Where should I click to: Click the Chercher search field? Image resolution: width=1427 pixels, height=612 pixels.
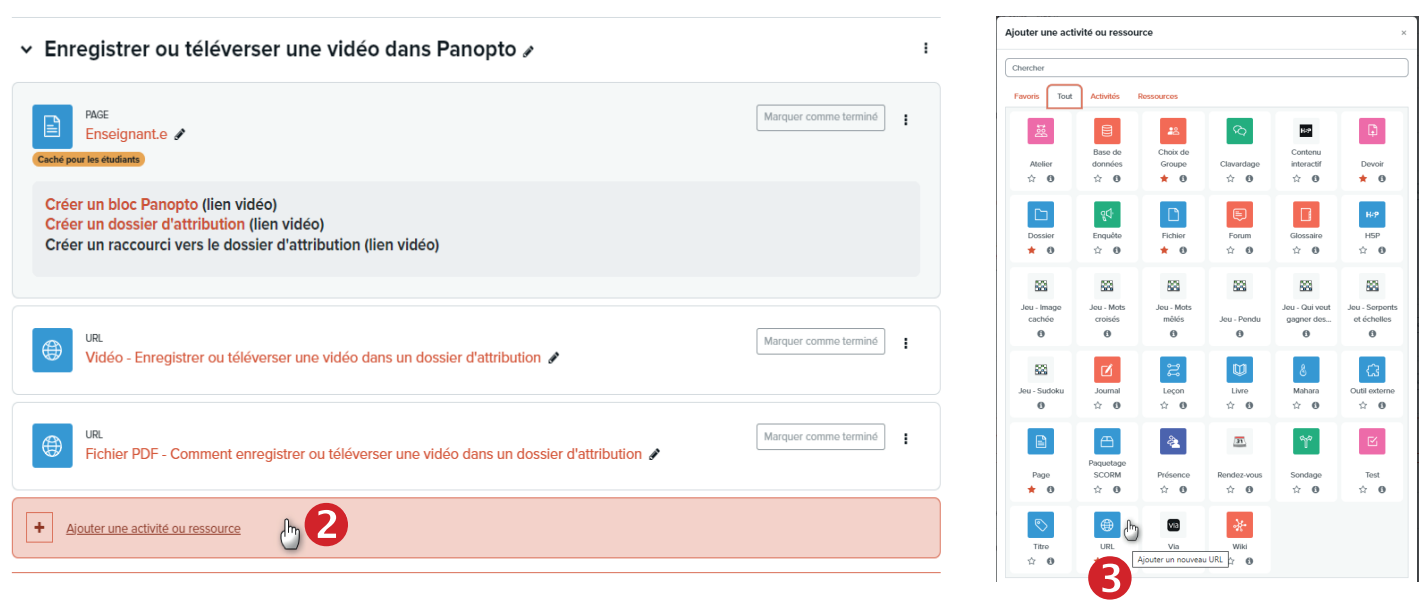(x=1206, y=68)
